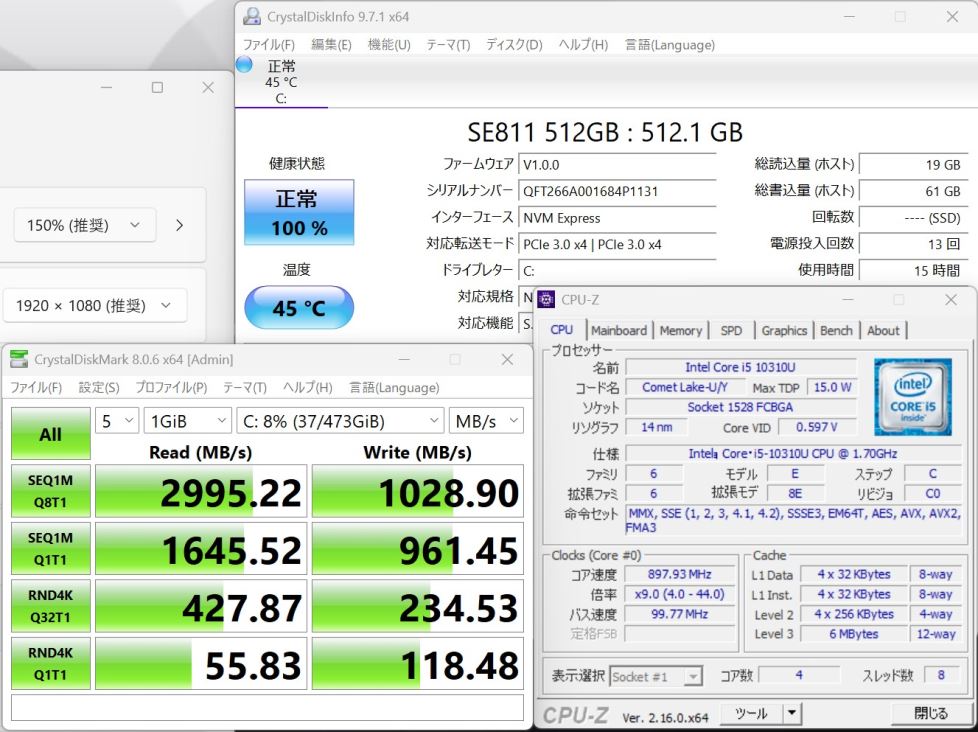Viewport: 978px width, 732px height.
Task: Click the CrystalDiskInfo app icon in title bar
Action: pyautogui.click(x=254, y=17)
